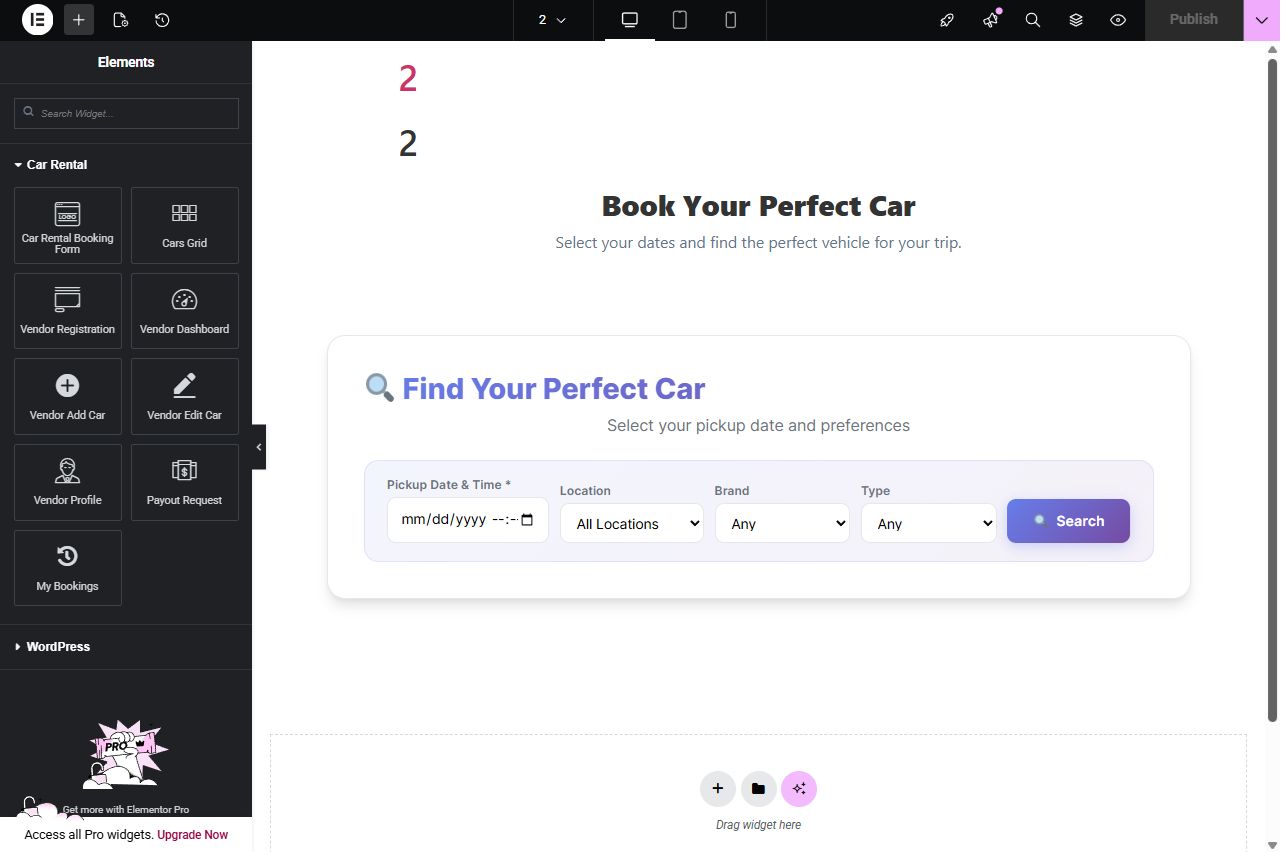Viewport: 1281px width, 852px height.
Task: Open the add element plus button
Action: [x=79, y=20]
